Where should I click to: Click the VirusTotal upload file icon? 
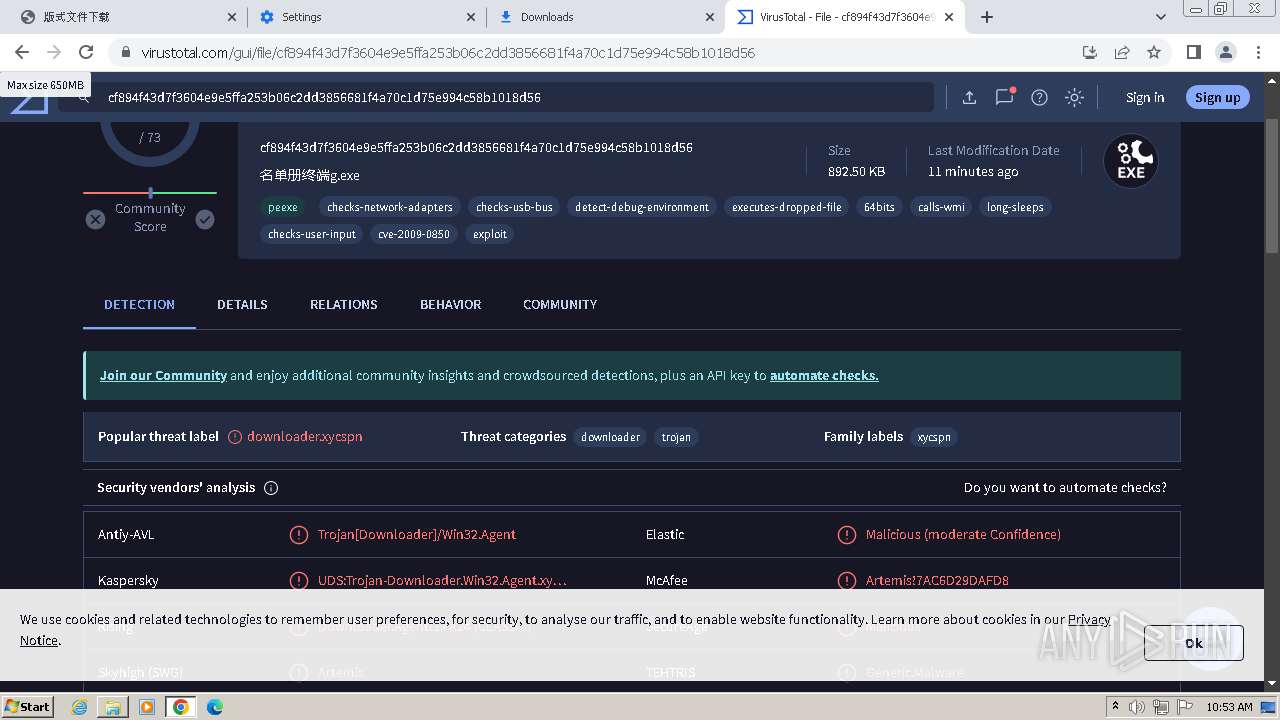pos(969,97)
